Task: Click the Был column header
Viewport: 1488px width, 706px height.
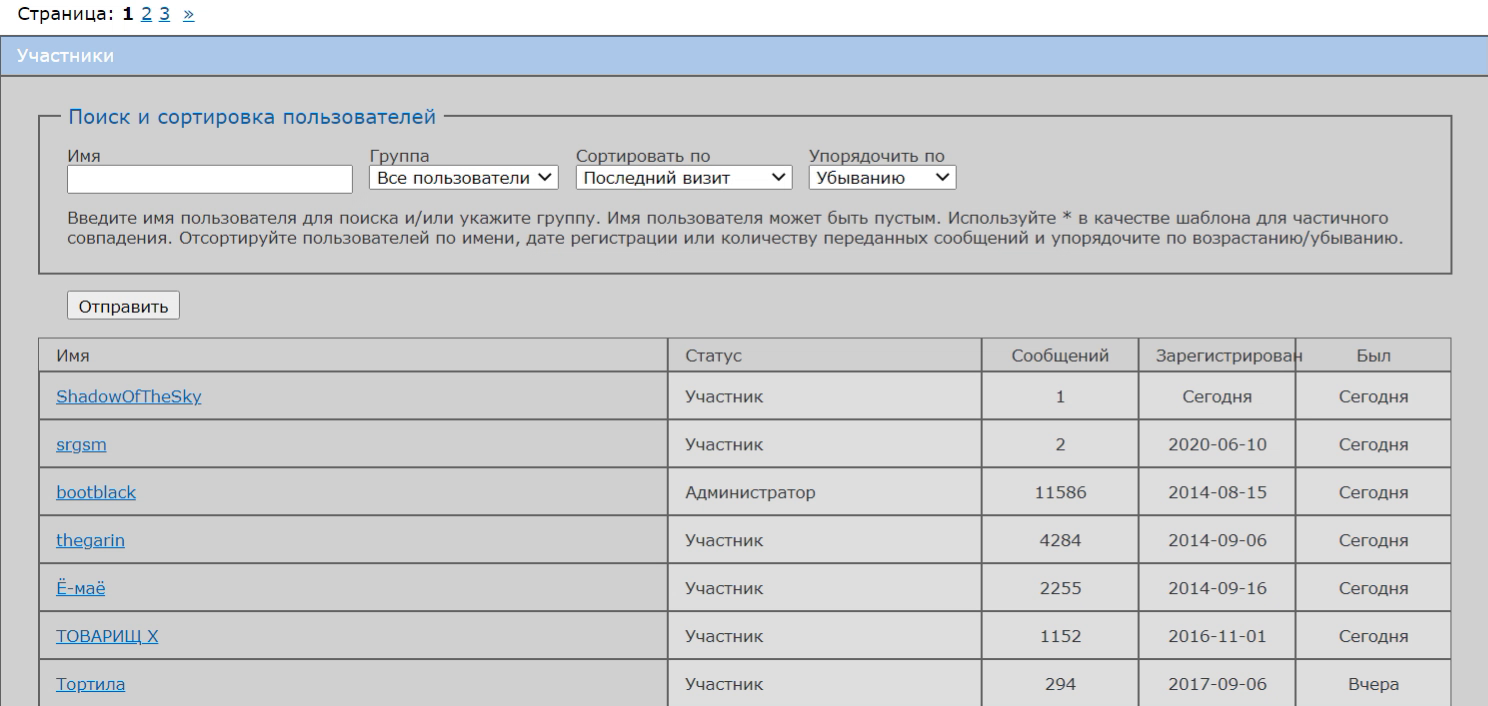Action: coord(1374,355)
